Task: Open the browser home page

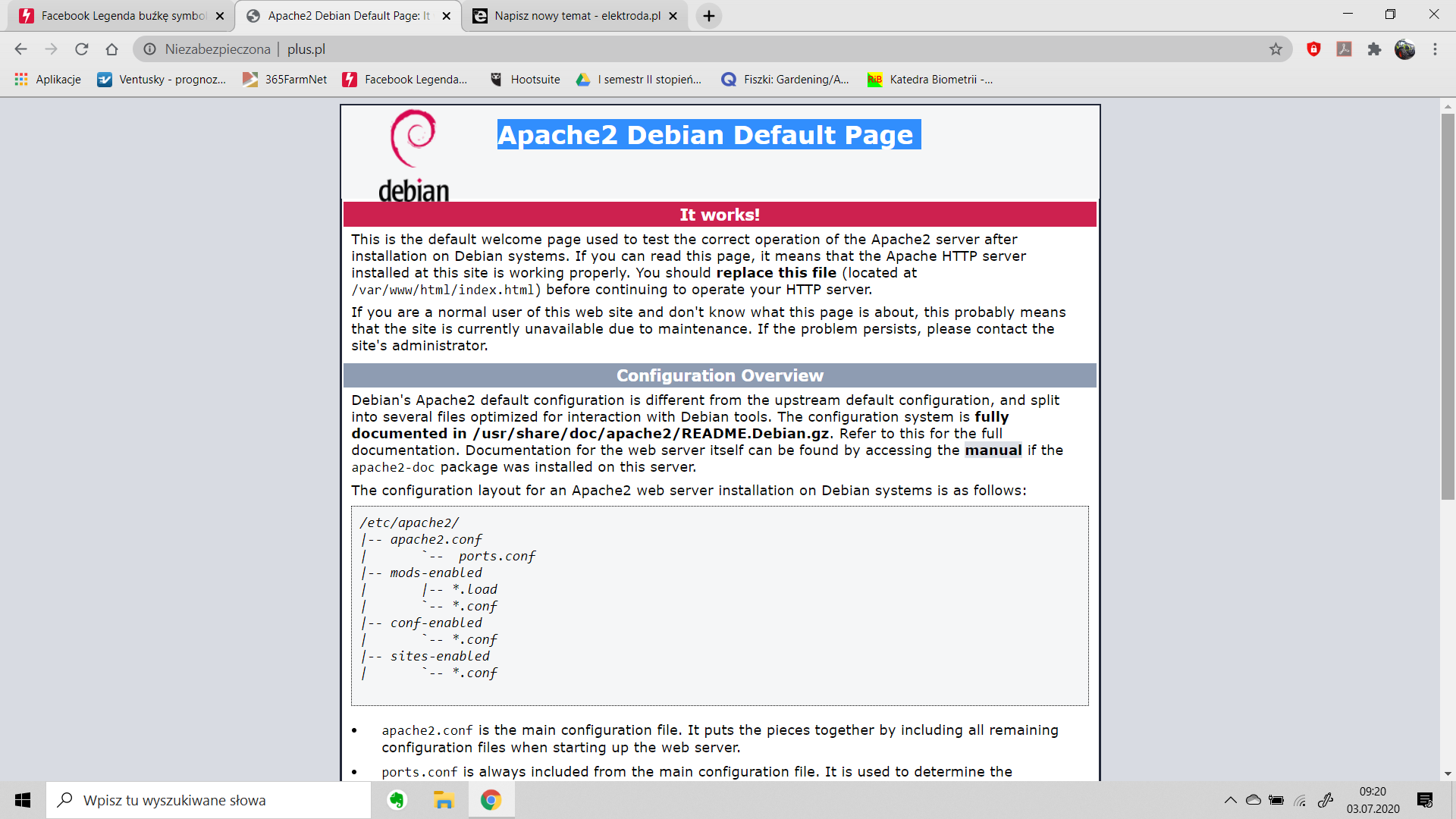Action: click(111, 49)
